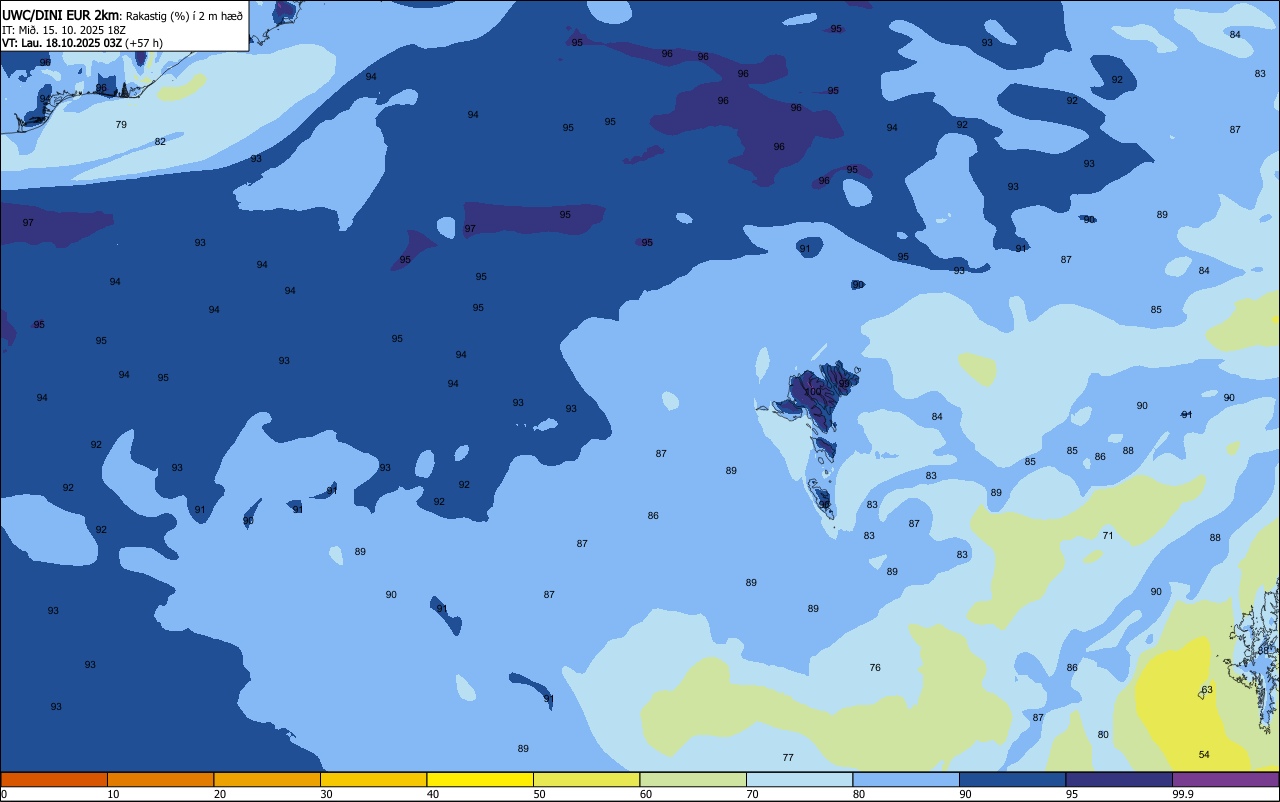Screen dimensions: 1280x802
Task: Click the 50–60 pale yellow legend swatch
Action: 586,779
